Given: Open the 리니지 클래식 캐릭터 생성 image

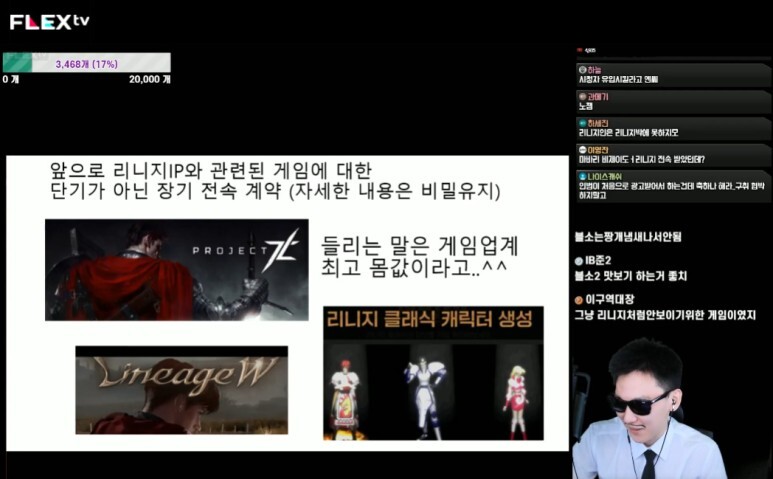Looking at the screenshot, I should 433,373.
